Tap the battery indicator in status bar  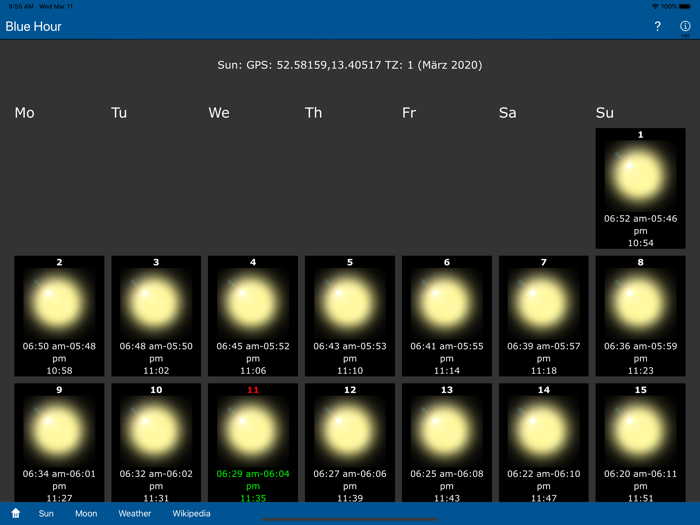[x=685, y=7]
